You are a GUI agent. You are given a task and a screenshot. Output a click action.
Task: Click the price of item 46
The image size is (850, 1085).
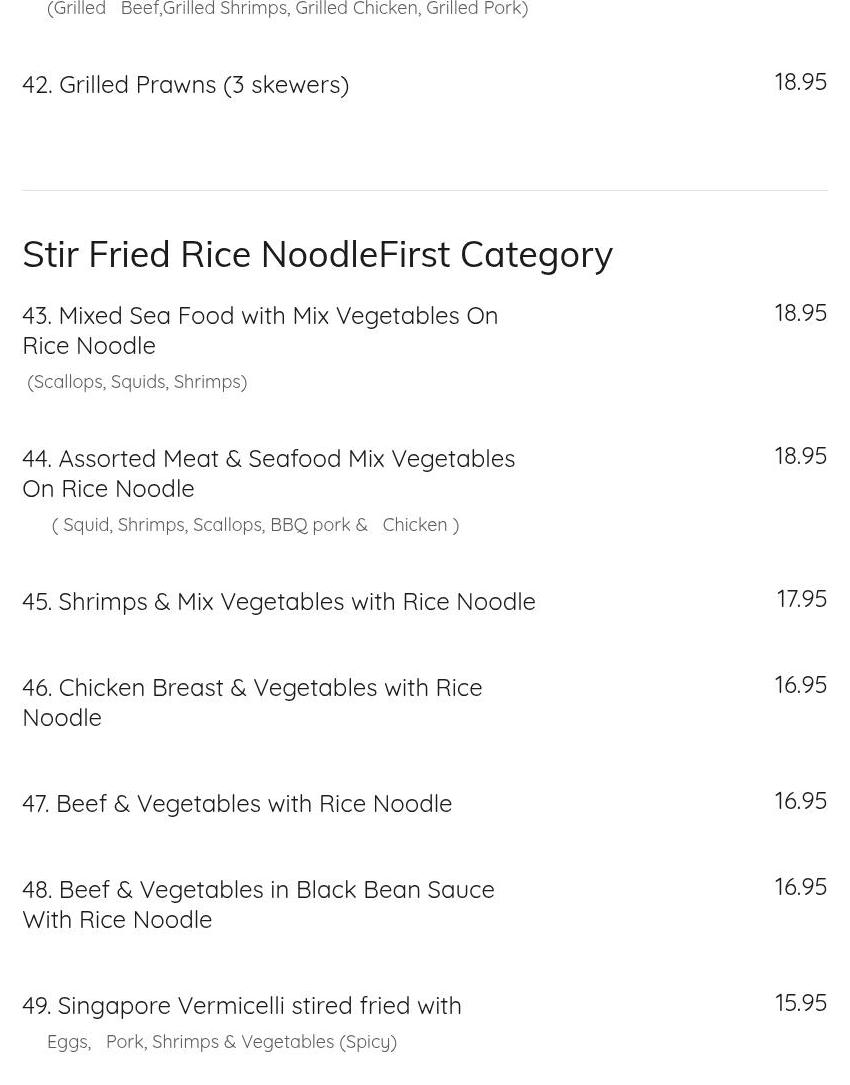click(800, 685)
